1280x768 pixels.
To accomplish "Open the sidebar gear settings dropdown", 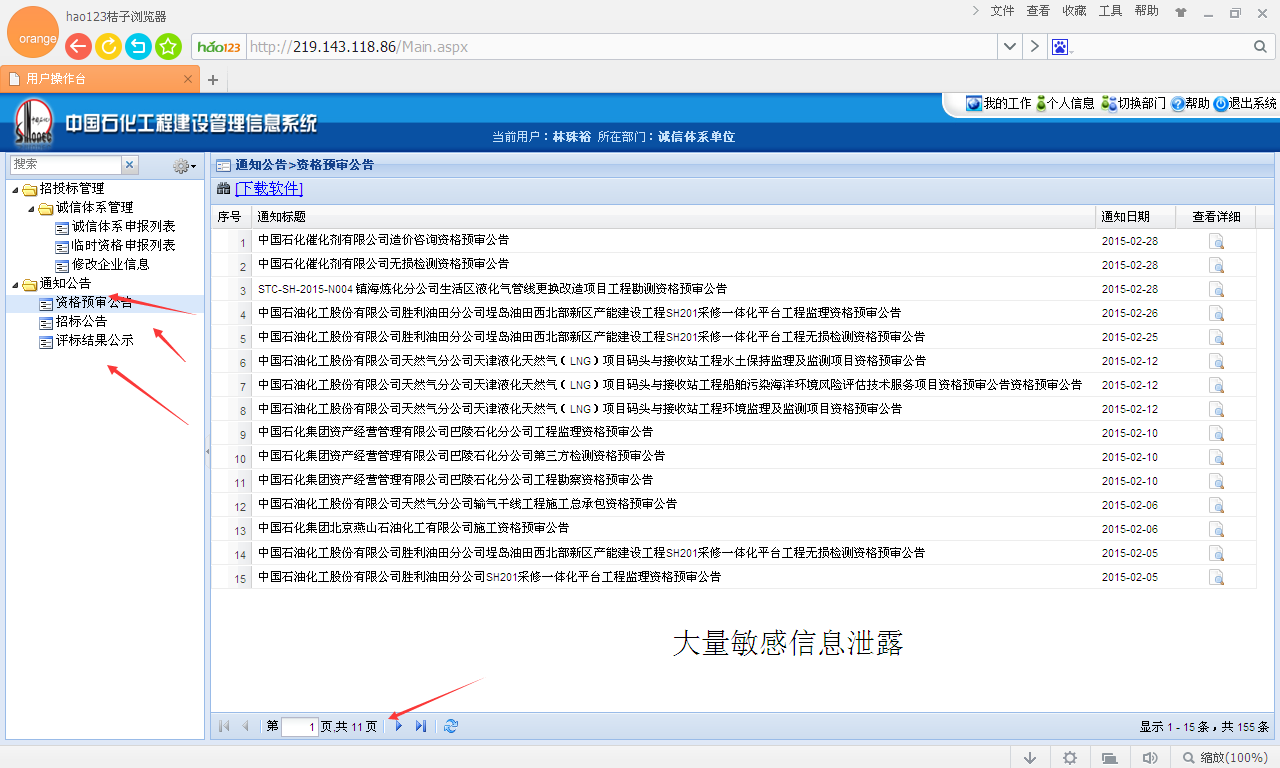I will (x=184, y=166).
